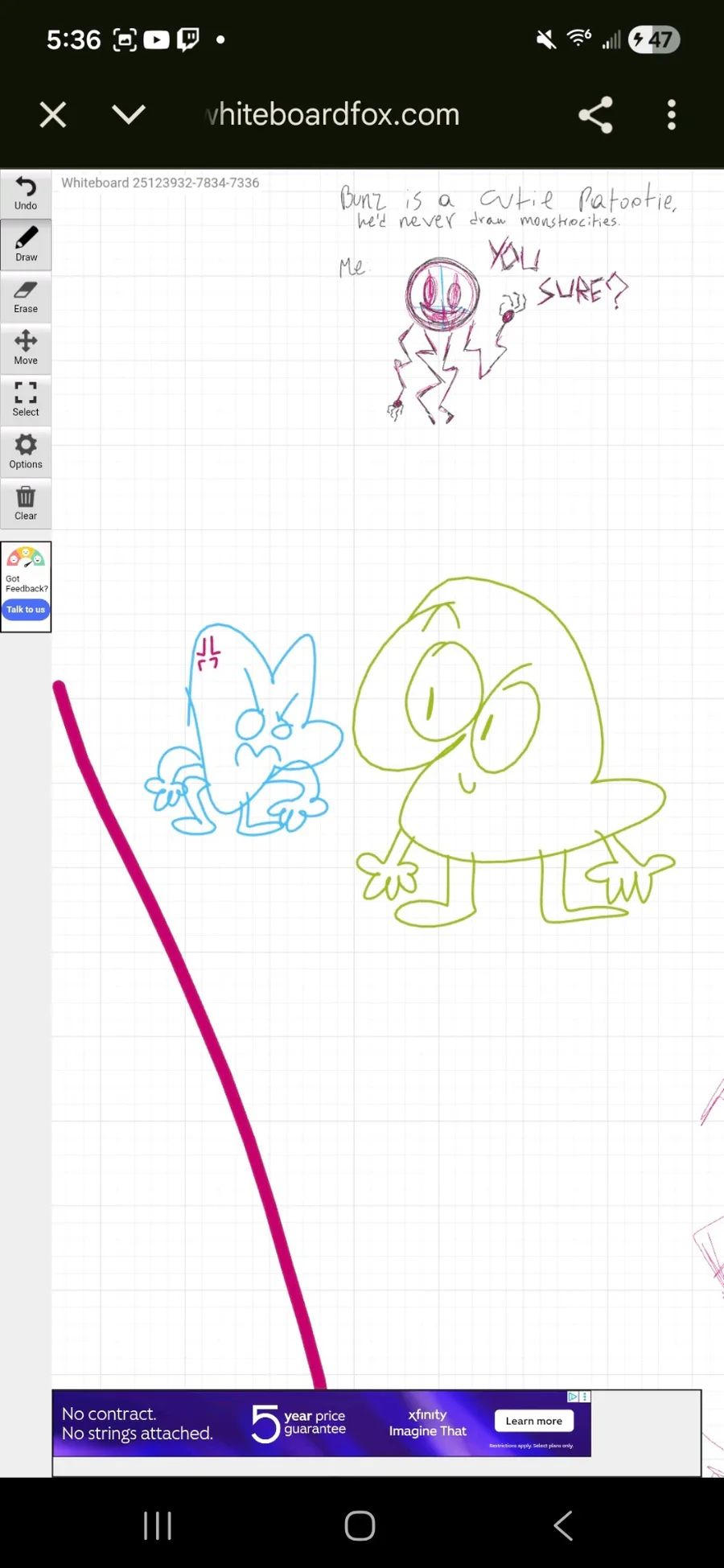724x1568 pixels.
Task: Tap the YouTube notification icon
Action: coord(157,39)
